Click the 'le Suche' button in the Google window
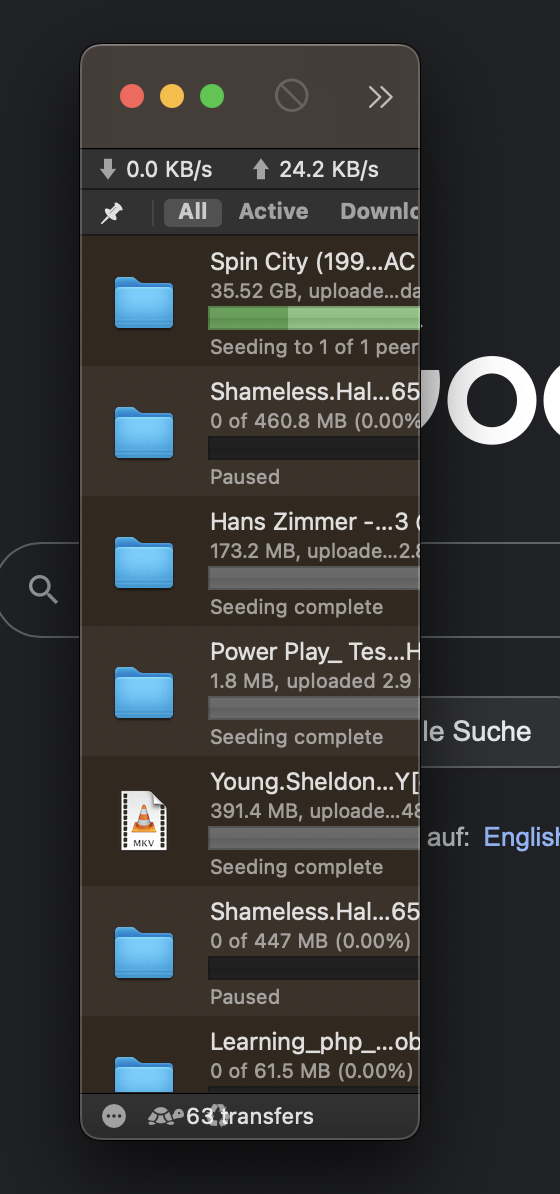The width and height of the screenshot is (560, 1194). pyautogui.click(x=489, y=731)
